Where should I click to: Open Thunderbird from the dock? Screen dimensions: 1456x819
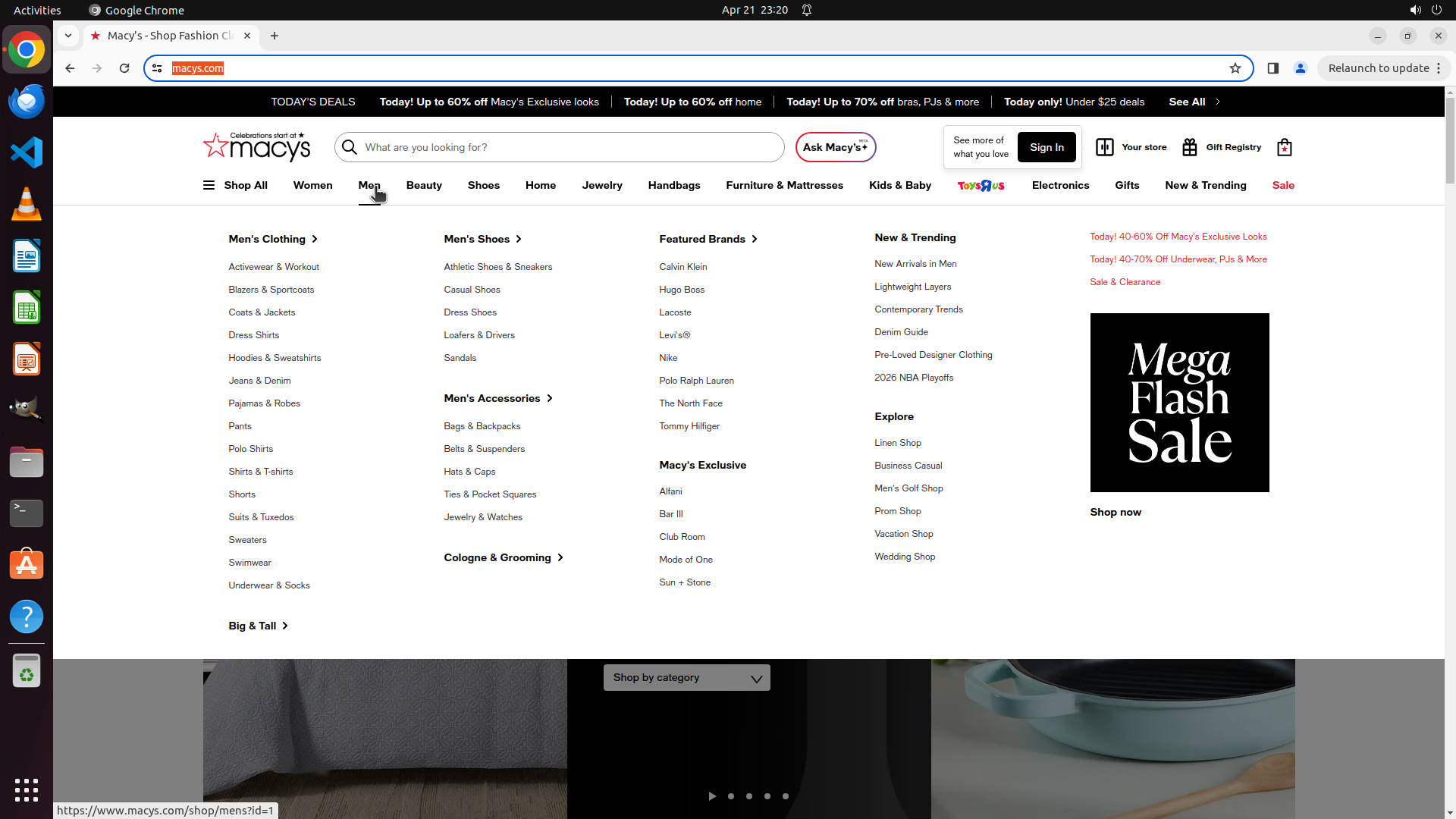[x=27, y=102]
